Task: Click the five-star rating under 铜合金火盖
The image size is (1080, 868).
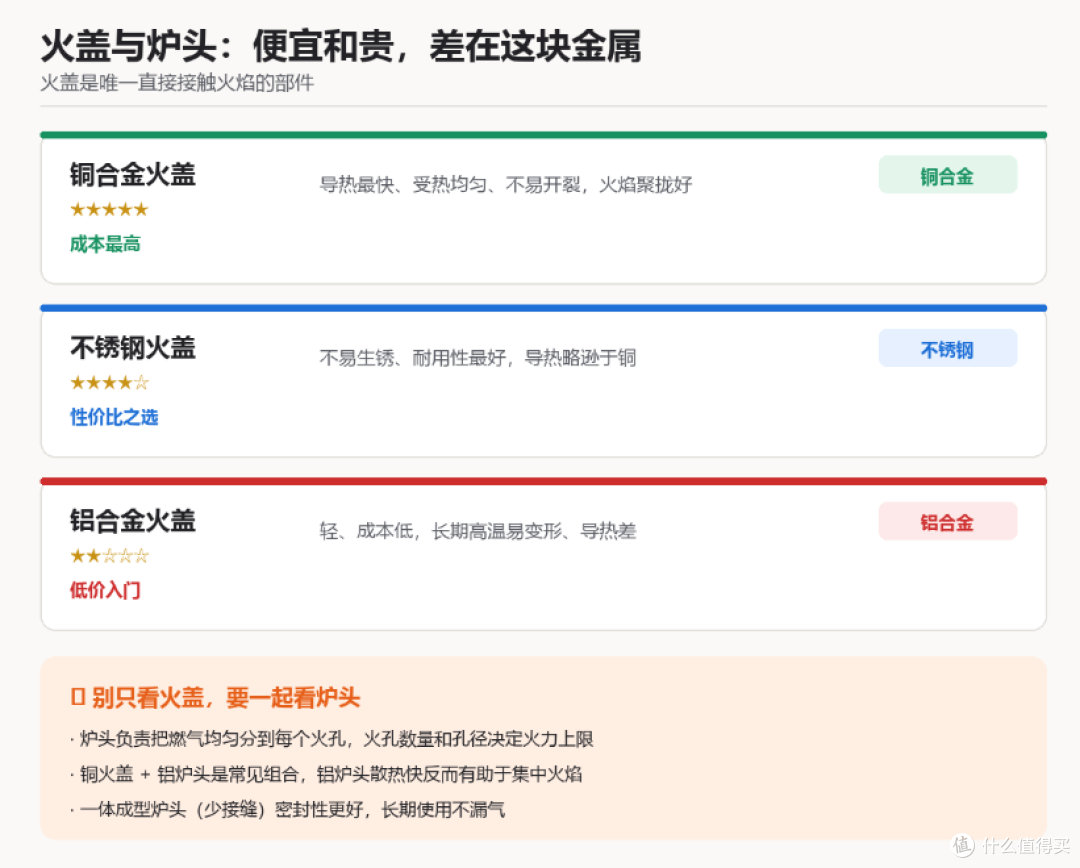Action: 110,209
